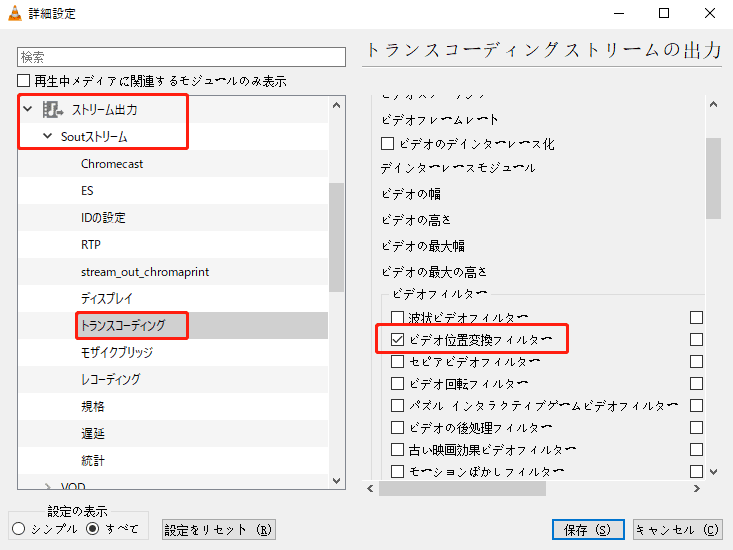Click the VLC cone icon in title bar
This screenshot has height=550, width=733.
click(x=15, y=13)
